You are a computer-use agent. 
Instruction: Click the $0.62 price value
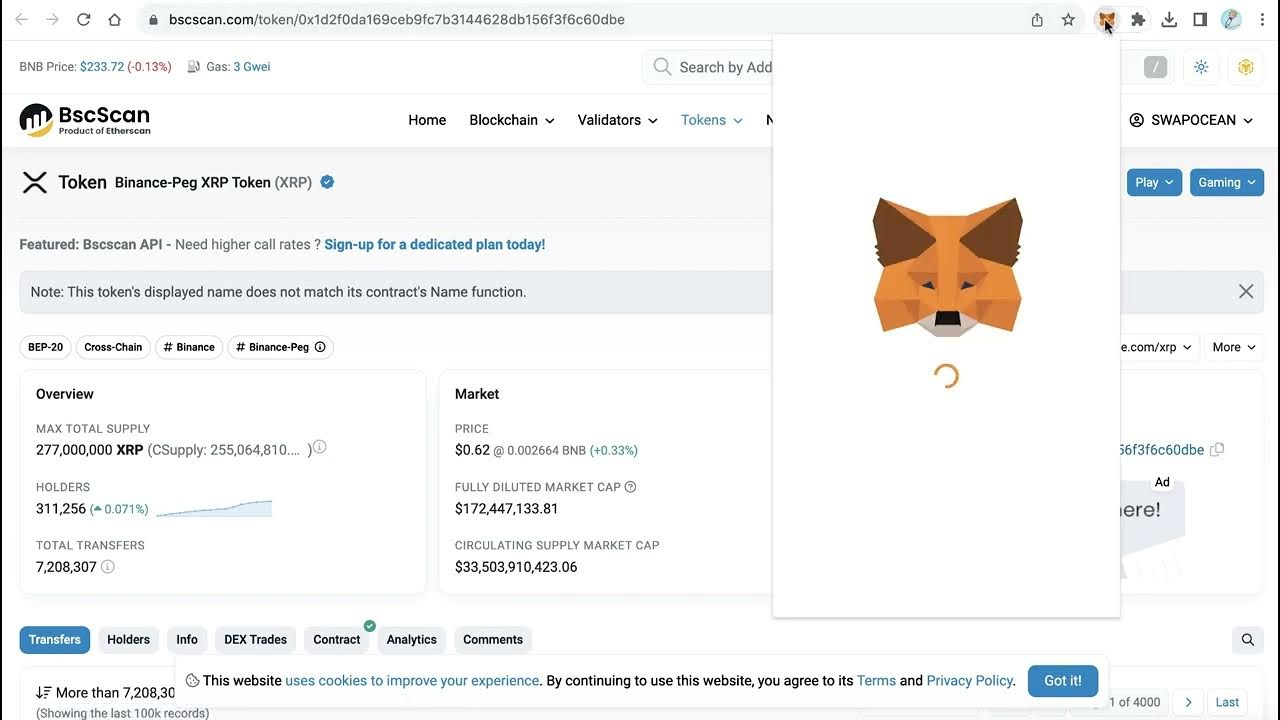coord(472,450)
